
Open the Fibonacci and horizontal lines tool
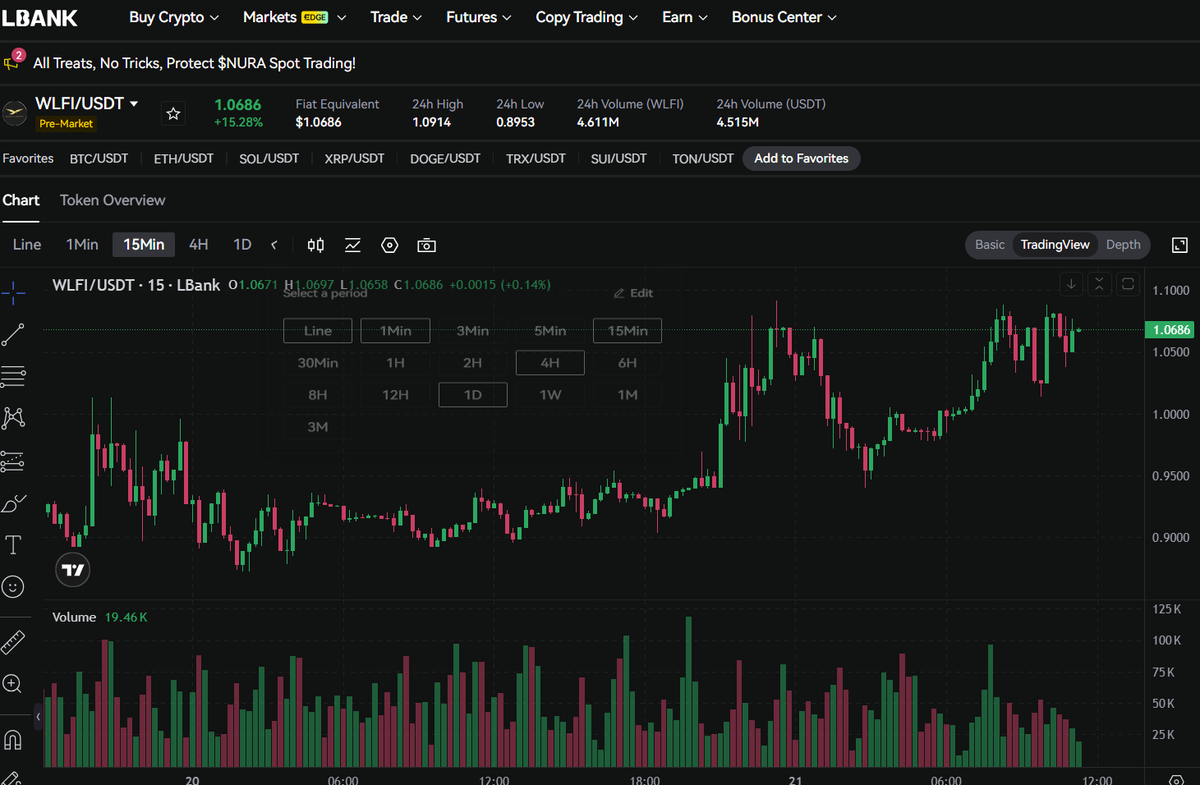[14, 376]
